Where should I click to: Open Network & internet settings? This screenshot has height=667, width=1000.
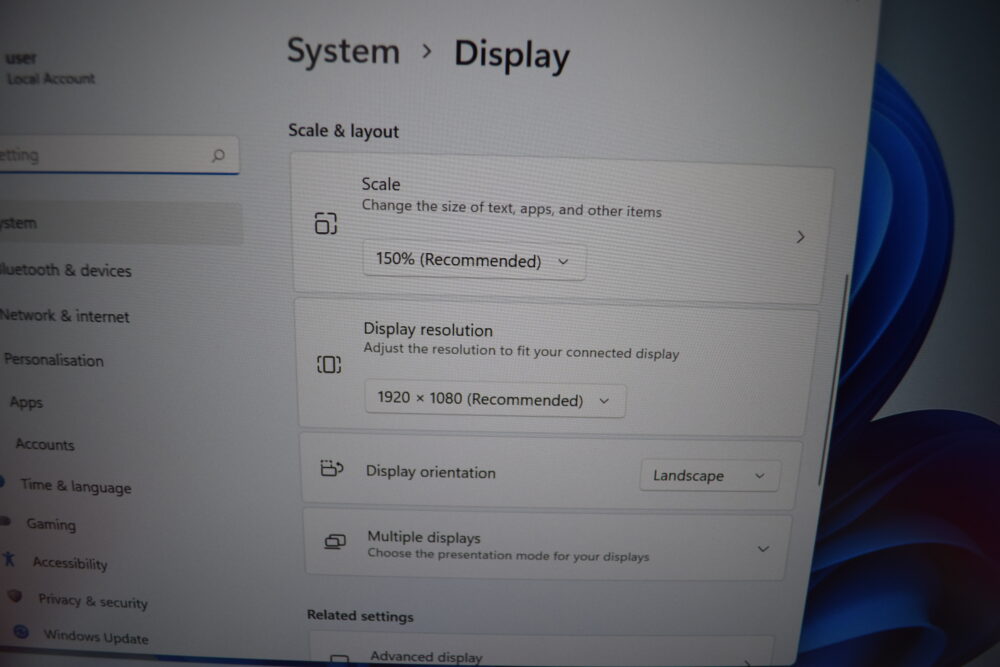pos(64,316)
